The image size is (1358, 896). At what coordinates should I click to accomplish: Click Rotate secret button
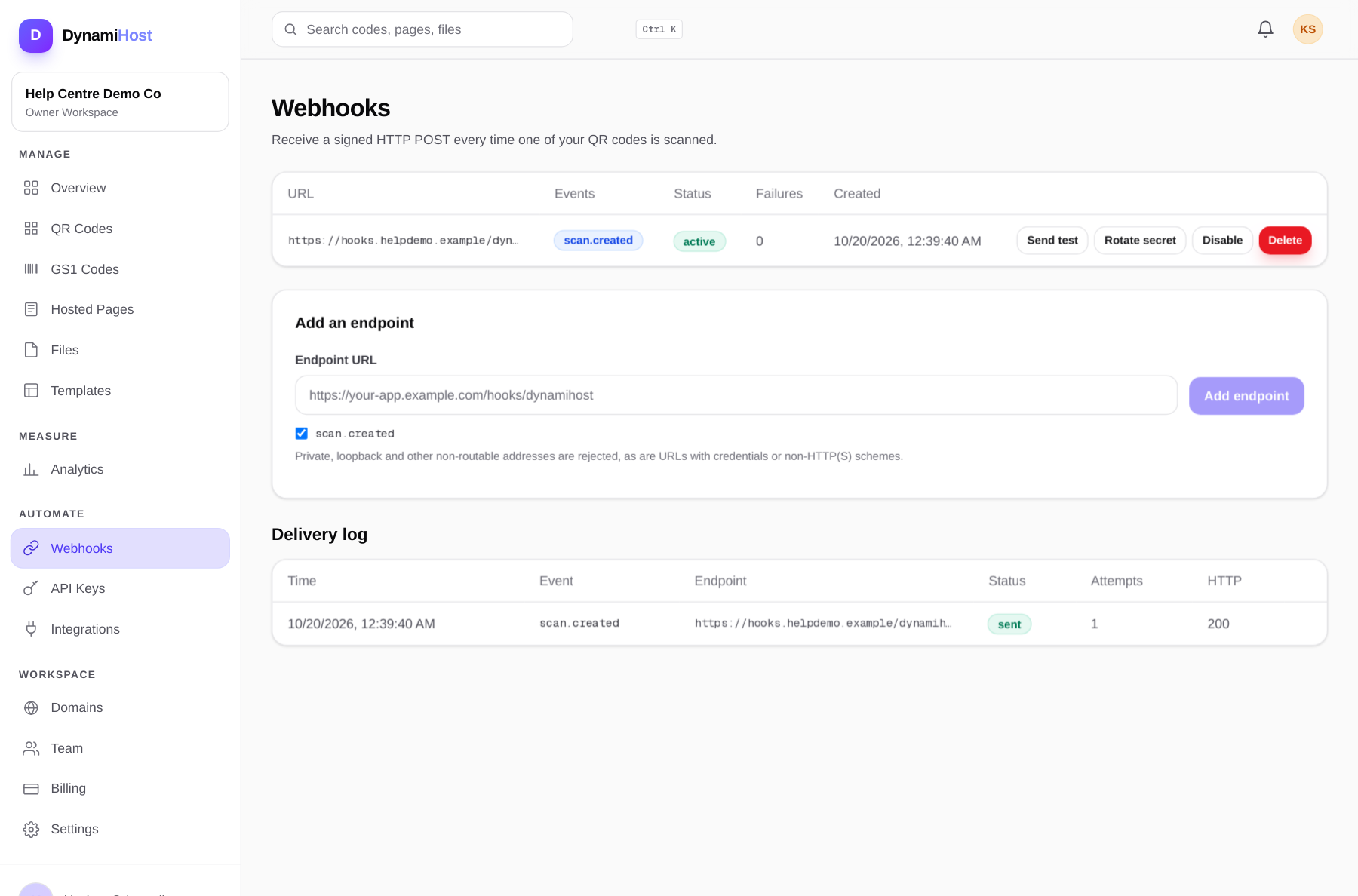click(1140, 241)
